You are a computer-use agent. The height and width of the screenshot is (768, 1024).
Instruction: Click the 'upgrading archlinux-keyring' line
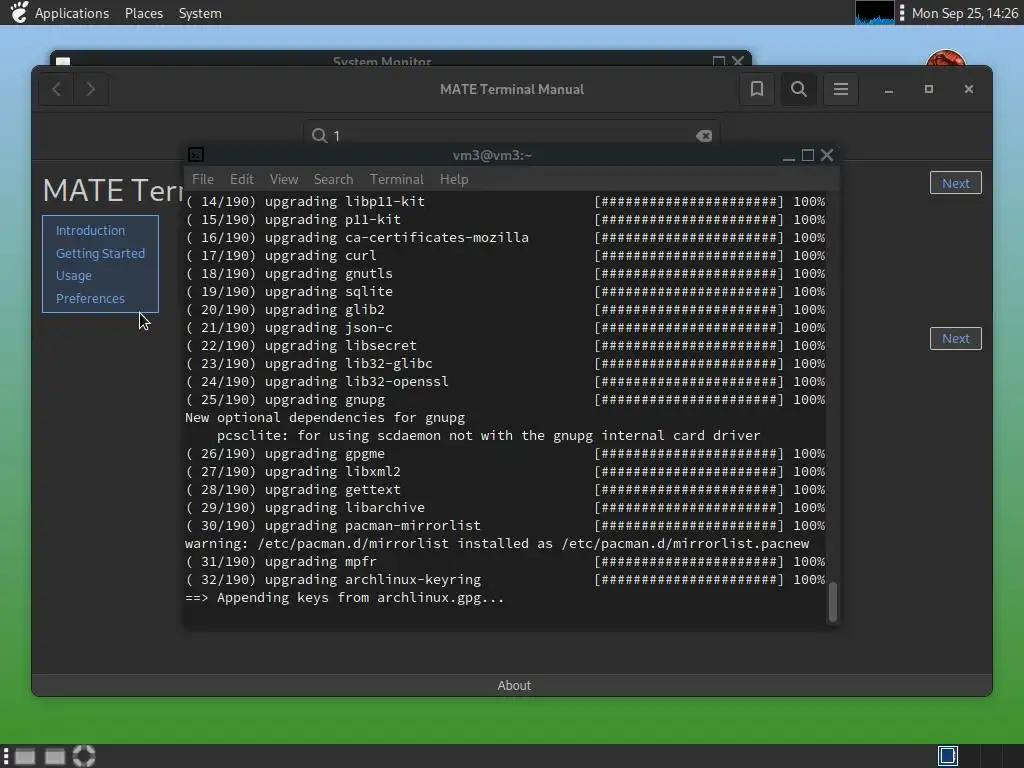point(505,579)
